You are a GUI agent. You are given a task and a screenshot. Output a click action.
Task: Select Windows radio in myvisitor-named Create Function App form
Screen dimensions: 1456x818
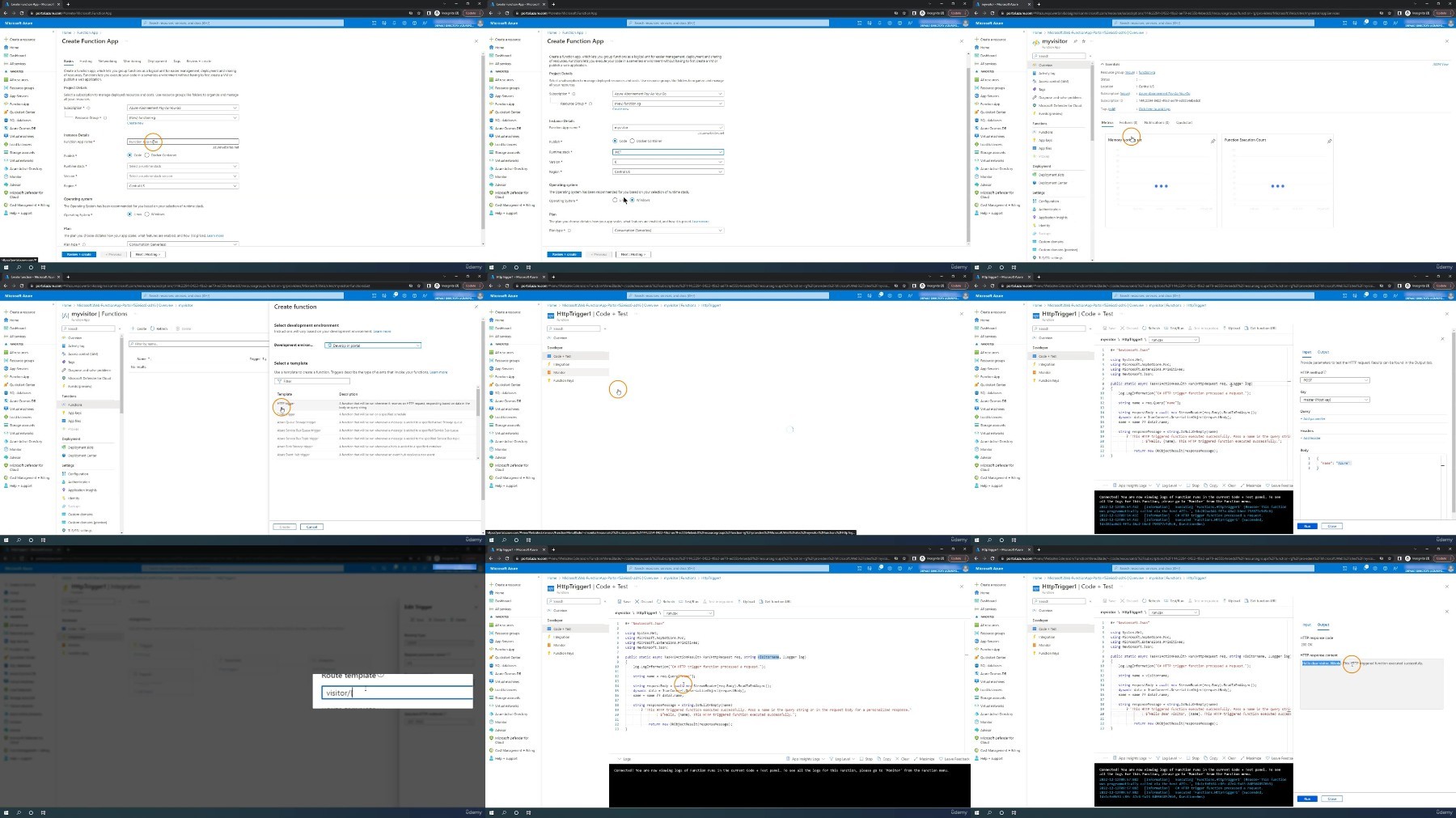click(633, 200)
